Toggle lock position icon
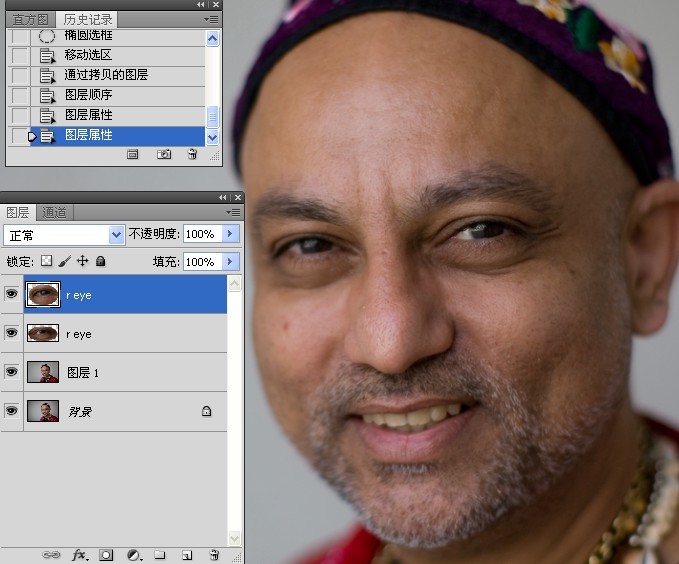Screen dimensions: 679x564 [82, 261]
